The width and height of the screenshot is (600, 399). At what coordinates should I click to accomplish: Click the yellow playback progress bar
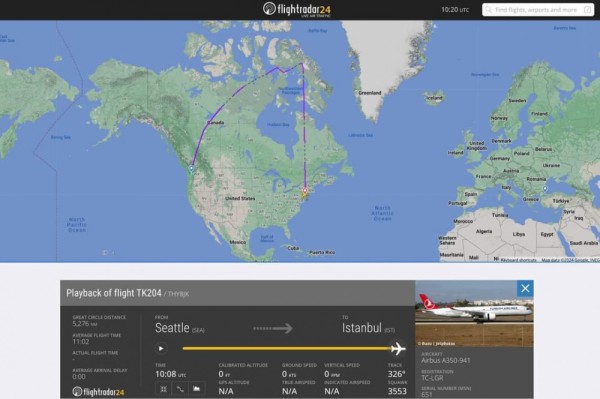[287, 349]
